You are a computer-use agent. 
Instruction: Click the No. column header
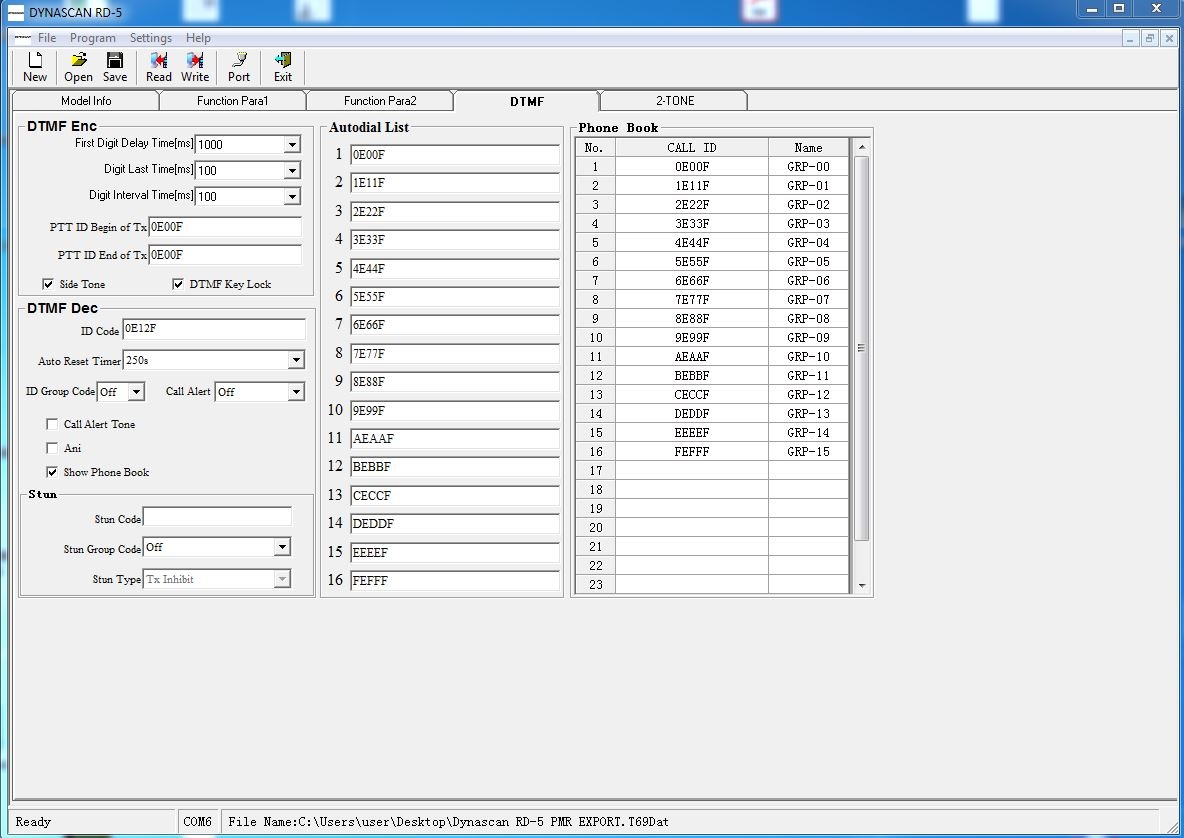(595, 148)
